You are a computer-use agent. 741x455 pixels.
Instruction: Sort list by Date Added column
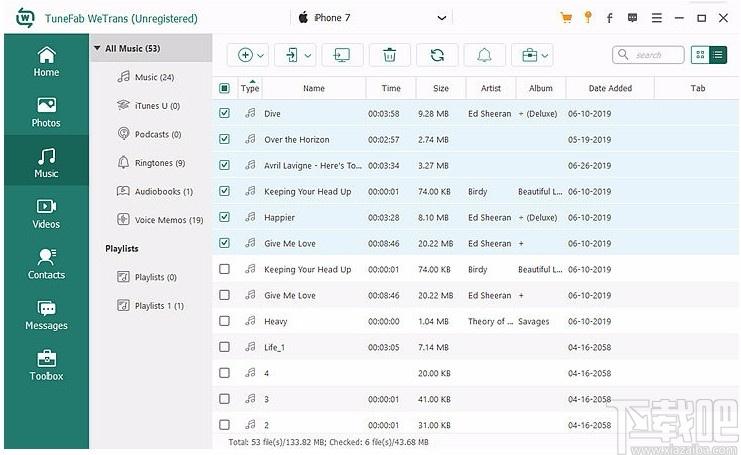click(x=610, y=88)
